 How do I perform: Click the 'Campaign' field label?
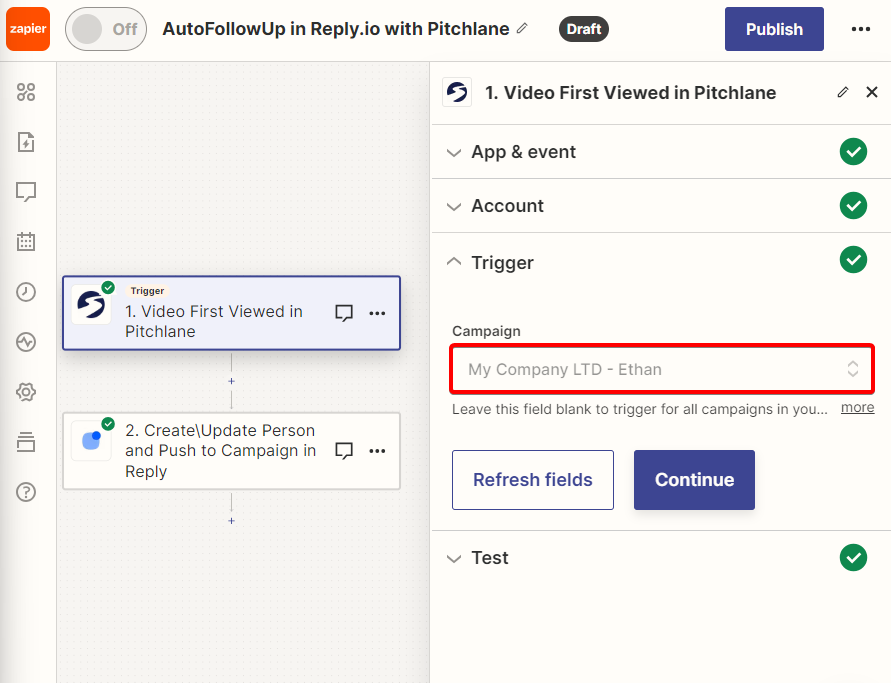pos(486,331)
